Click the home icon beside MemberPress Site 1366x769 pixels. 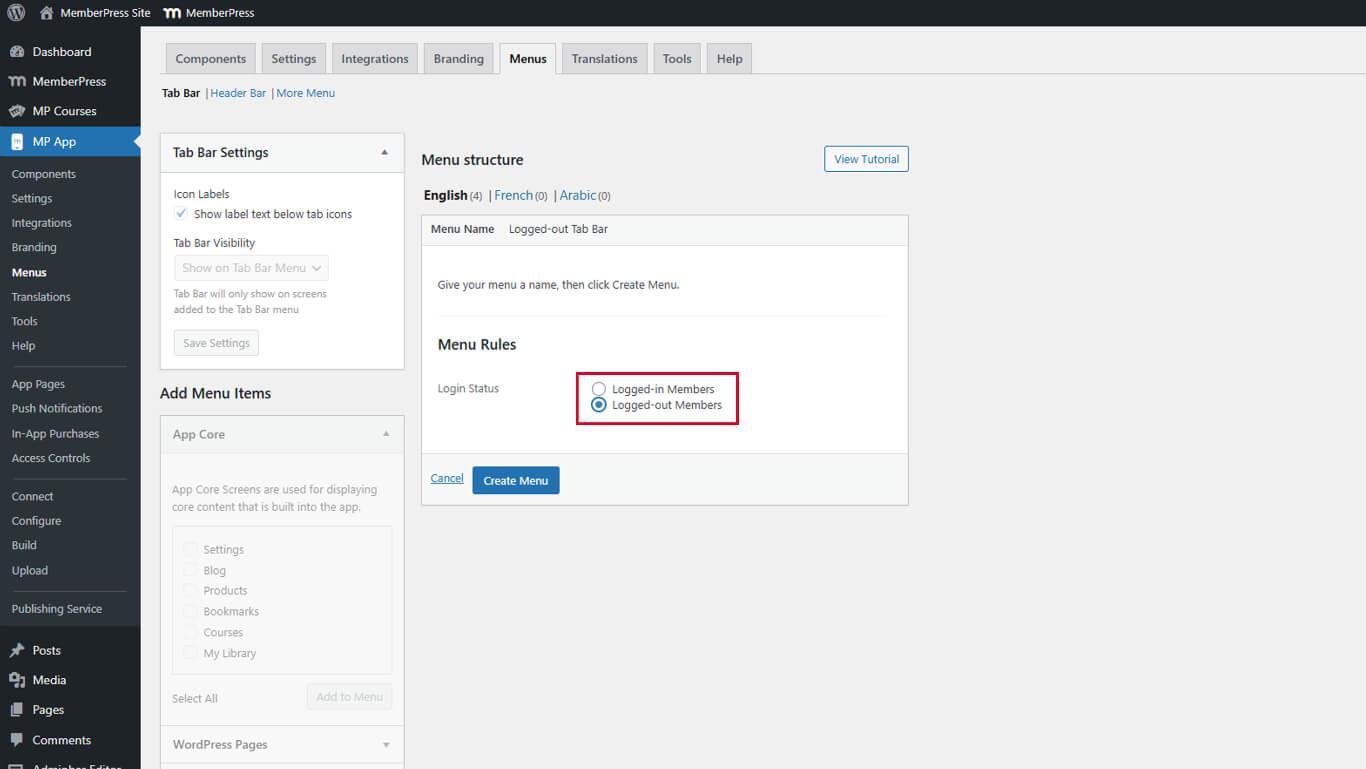pos(46,13)
